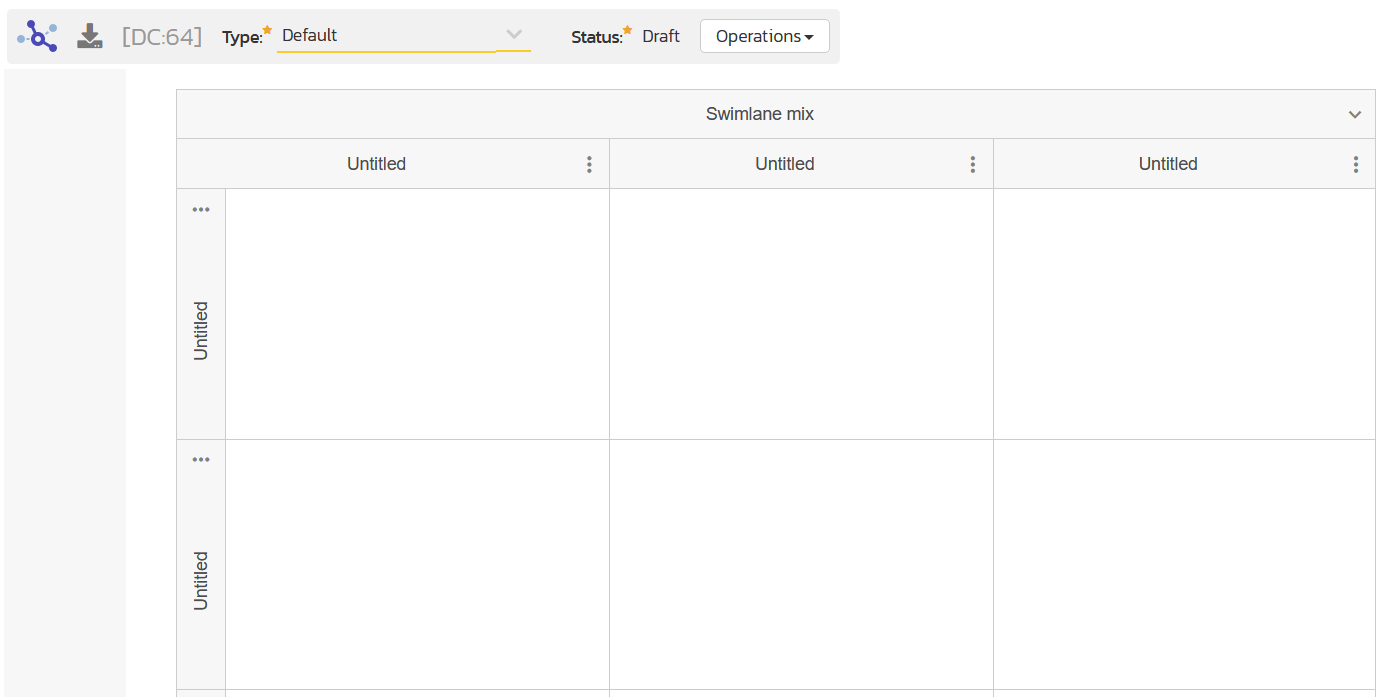Click the top row's vertical Untitled label
1384x697 pixels.
coord(201,331)
